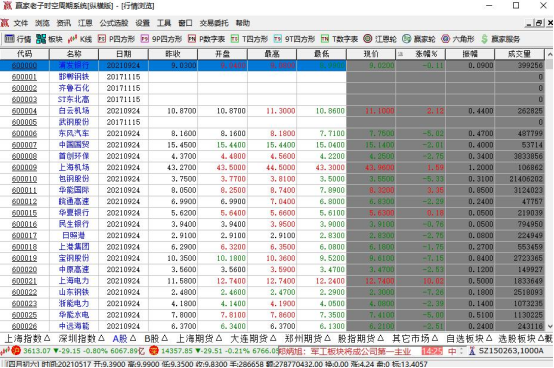
Task: Open the T四方形 tool
Action: [249, 39]
